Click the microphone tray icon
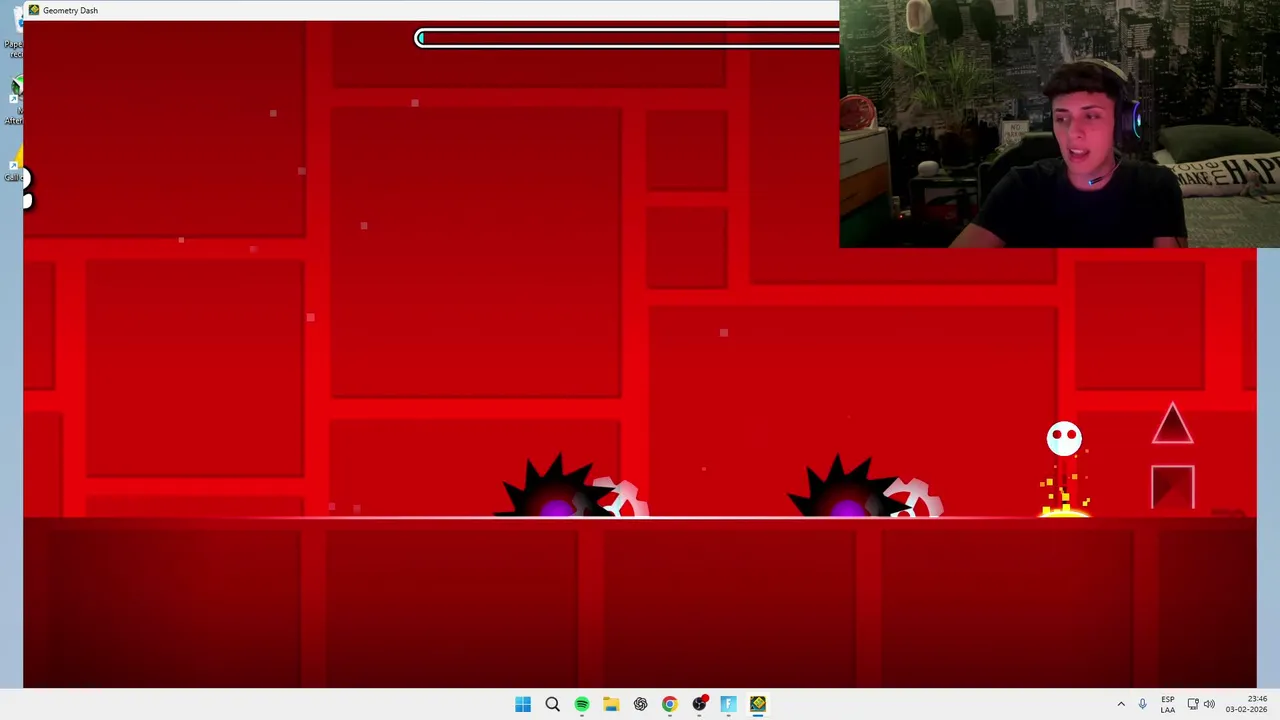 (1142, 704)
